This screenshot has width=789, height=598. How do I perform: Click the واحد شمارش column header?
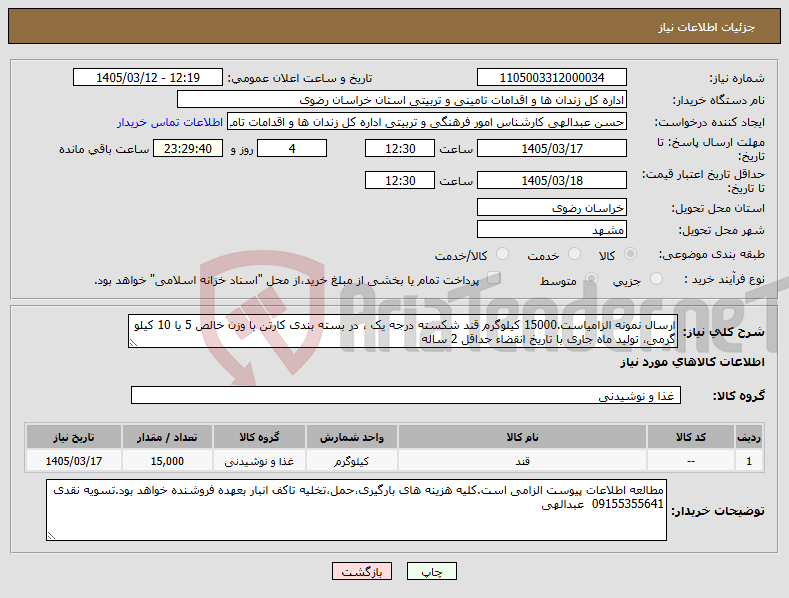pyautogui.click(x=352, y=437)
